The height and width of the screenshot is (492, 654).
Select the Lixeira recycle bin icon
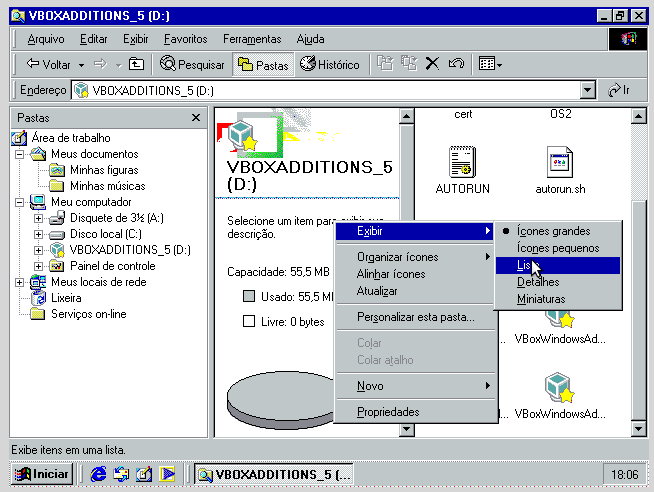[38, 298]
